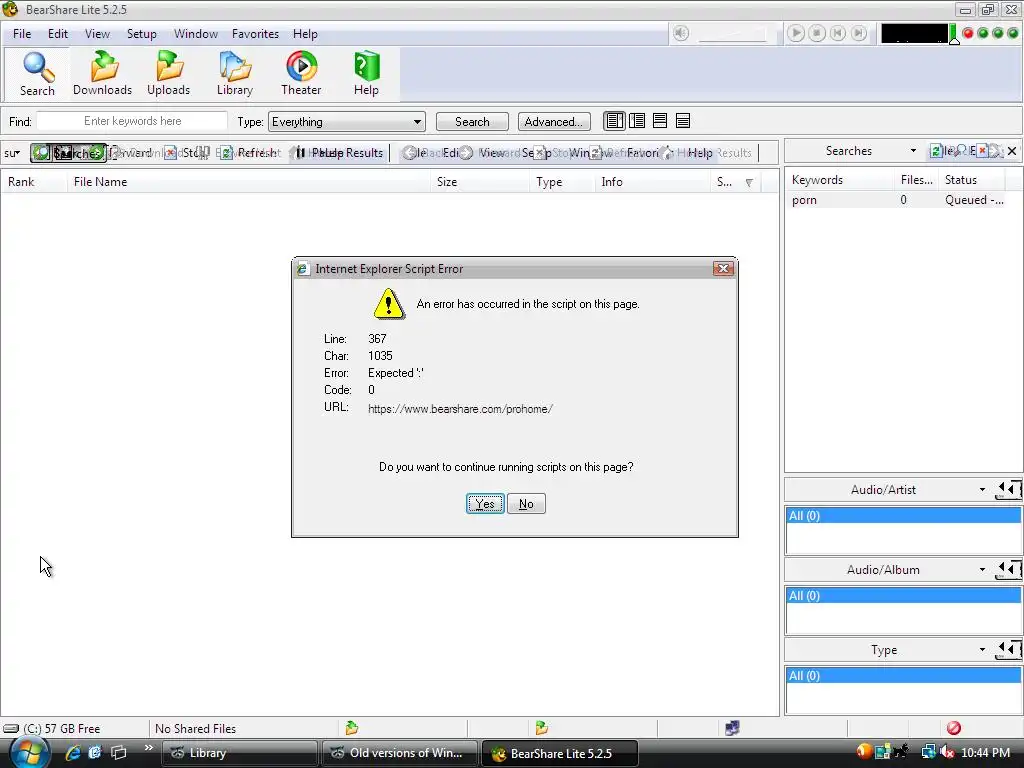The height and width of the screenshot is (768, 1024).
Task: Open the Search view from main toolbar
Action: click(x=37, y=74)
